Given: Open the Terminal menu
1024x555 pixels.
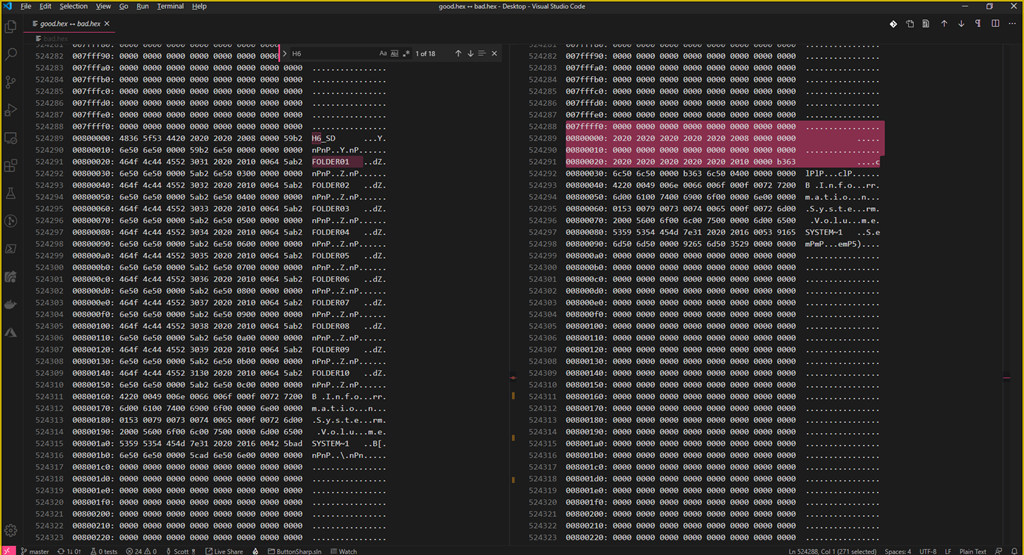Looking at the screenshot, I should (170, 6).
